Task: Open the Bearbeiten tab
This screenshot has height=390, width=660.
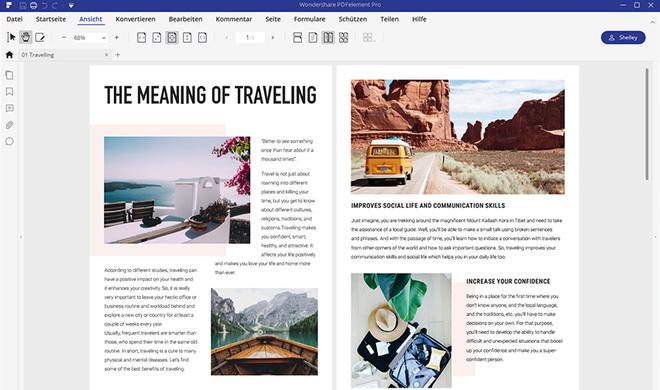Action: pos(186,19)
